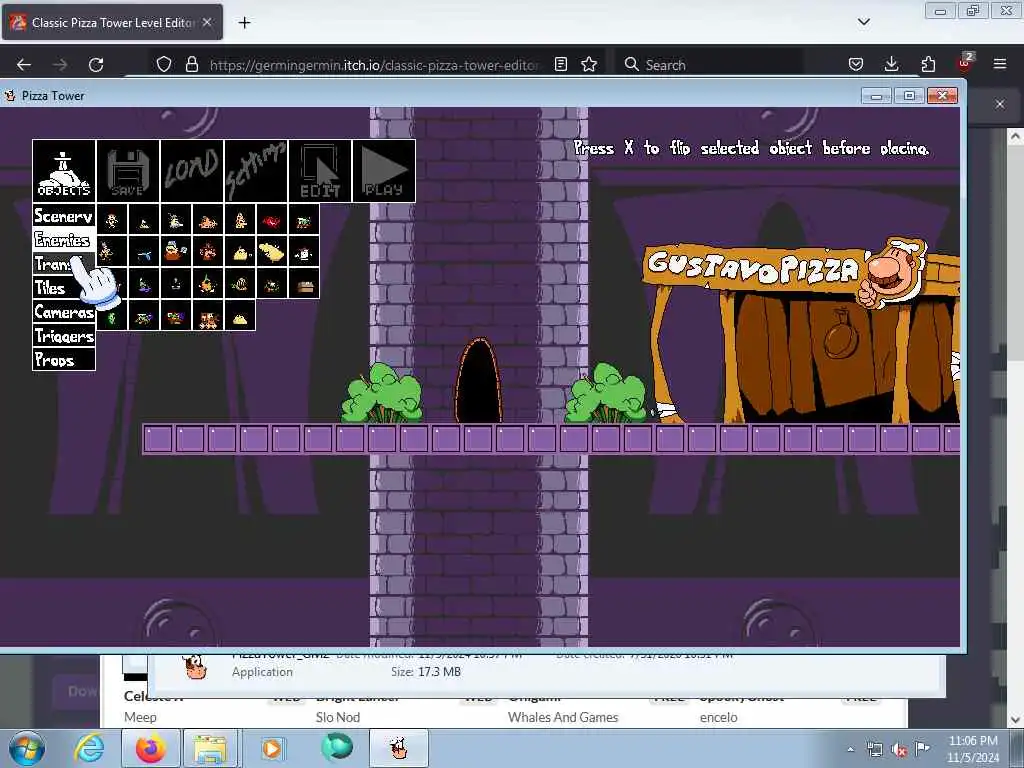Click the page scrollbar up arrow
1024x768 pixels.
(x=1015, y=136)
